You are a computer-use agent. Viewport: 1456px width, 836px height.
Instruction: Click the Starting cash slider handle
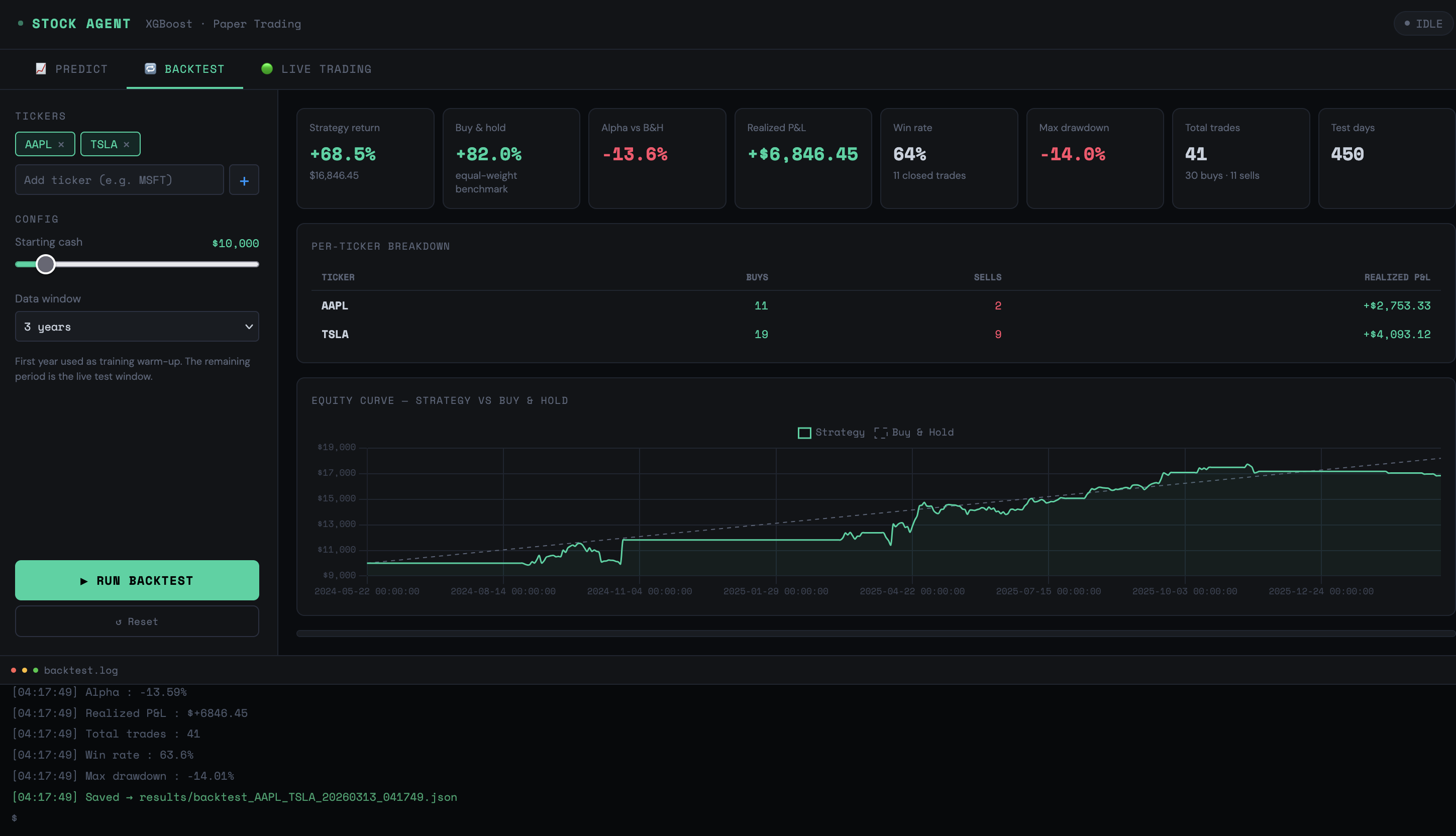45,265
